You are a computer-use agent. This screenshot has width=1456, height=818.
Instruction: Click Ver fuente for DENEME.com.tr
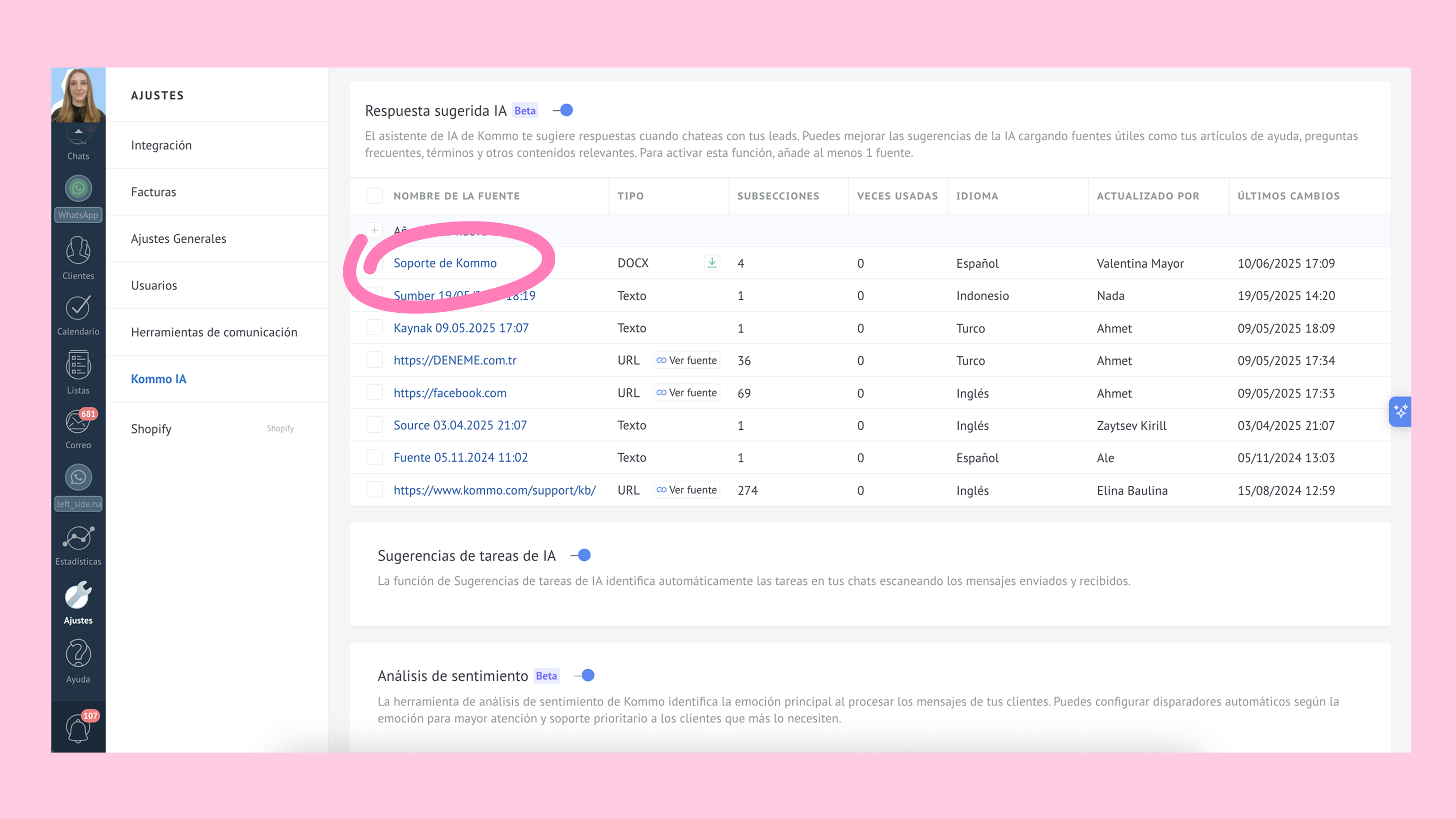pos(687,360)
